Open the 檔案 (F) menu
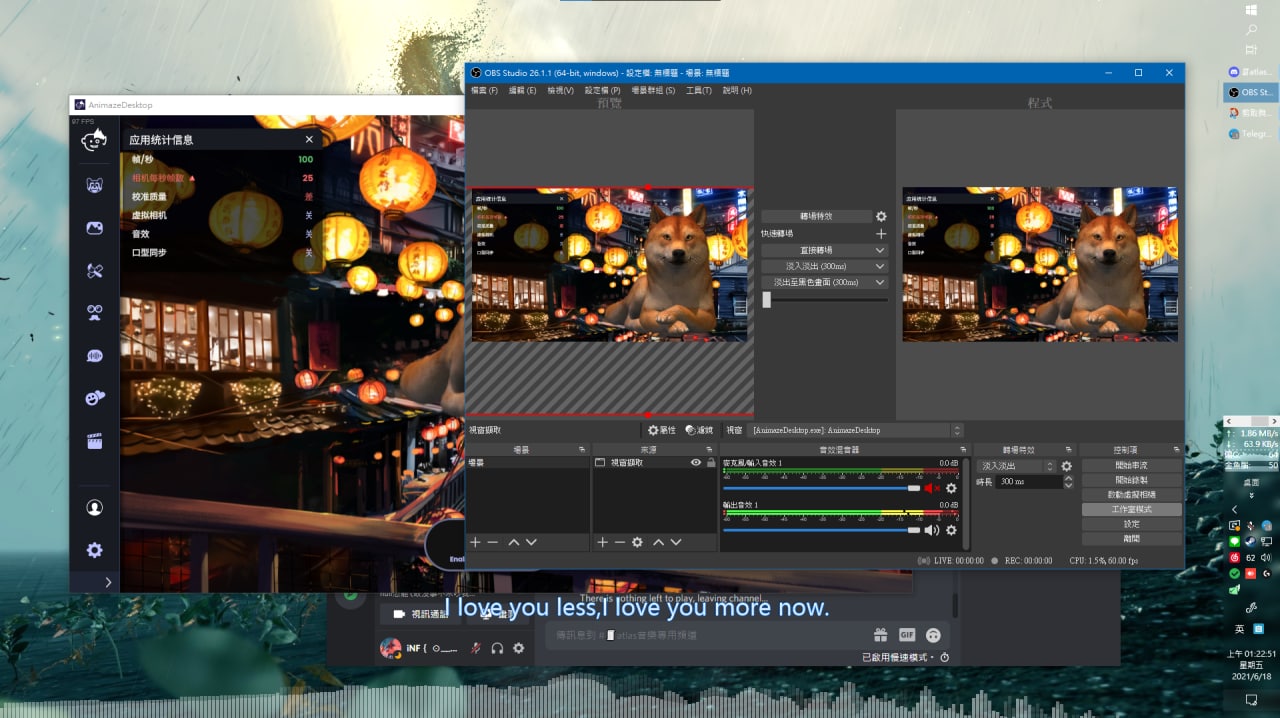Image resolution: width=1280 pixels, height=718 pixels. tap(484, 90)
